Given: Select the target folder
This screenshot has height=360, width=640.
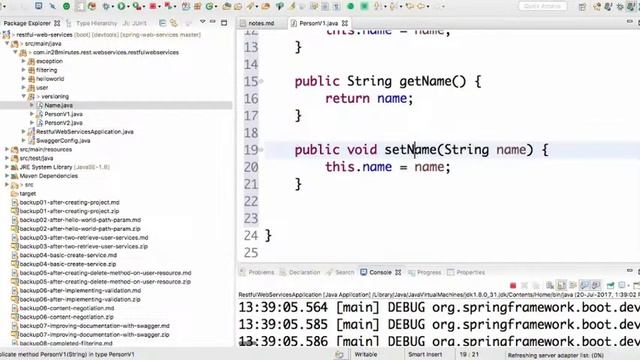Looking at the screenshot, I should coord(28,193).
